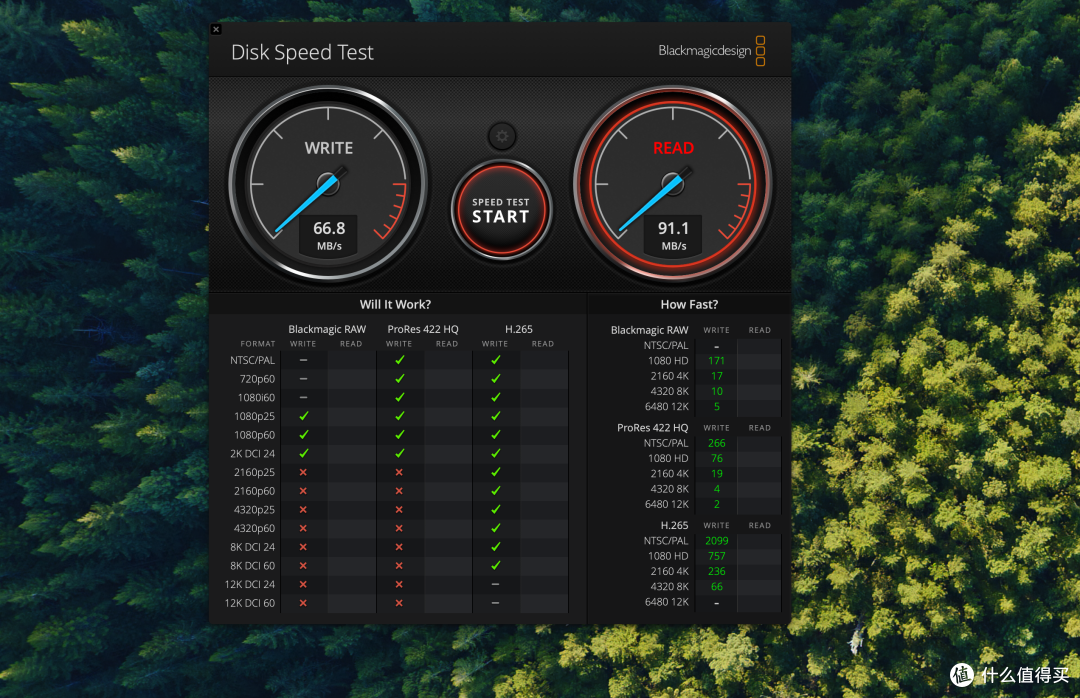The width and height of the screenshot is (1080, 698).
Task: Click the WRITE gauge dial
Action: pos(328,184)
